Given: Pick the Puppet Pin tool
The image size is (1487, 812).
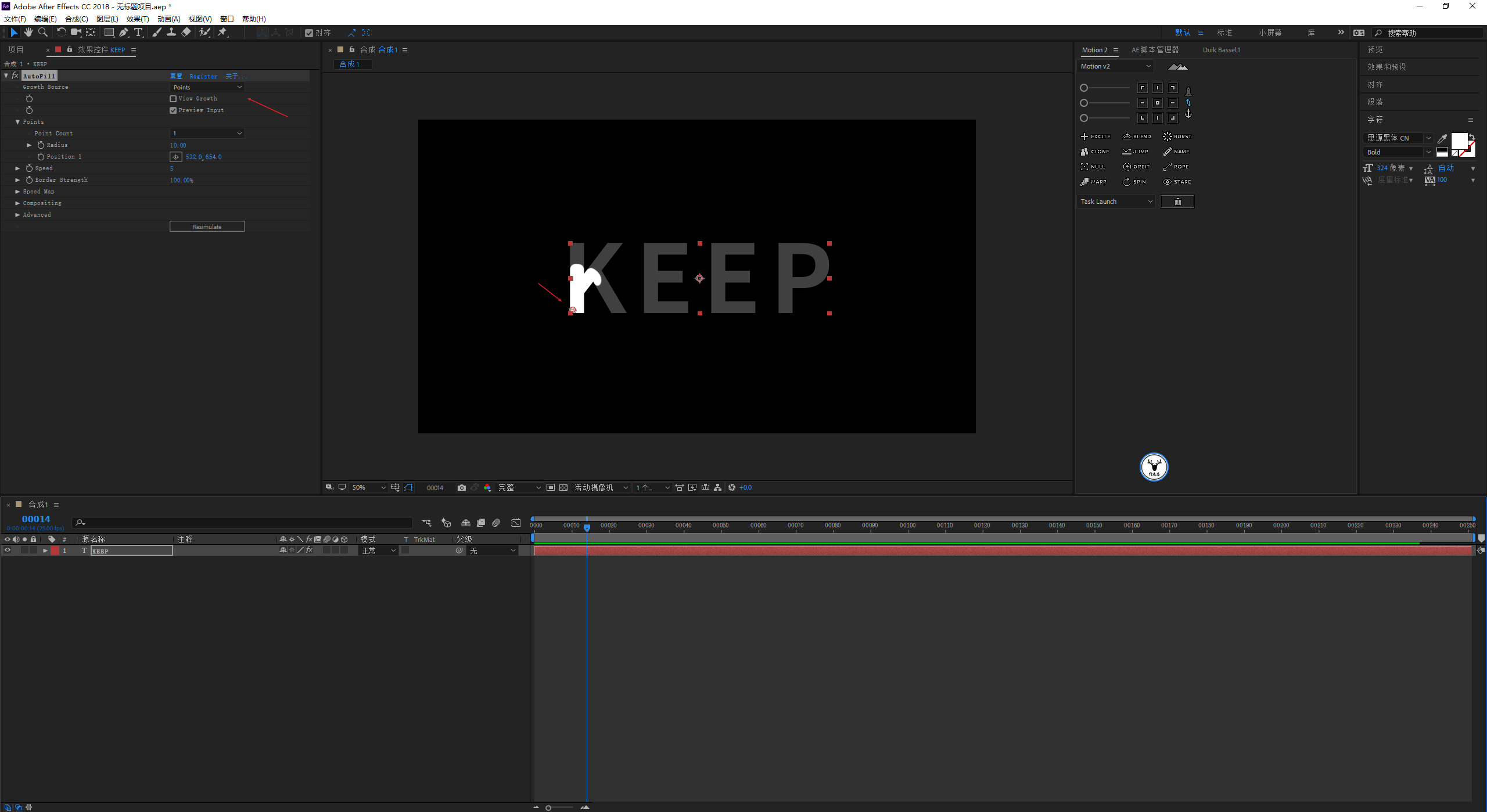Looking at the screenshot, I should click(222, 33).
